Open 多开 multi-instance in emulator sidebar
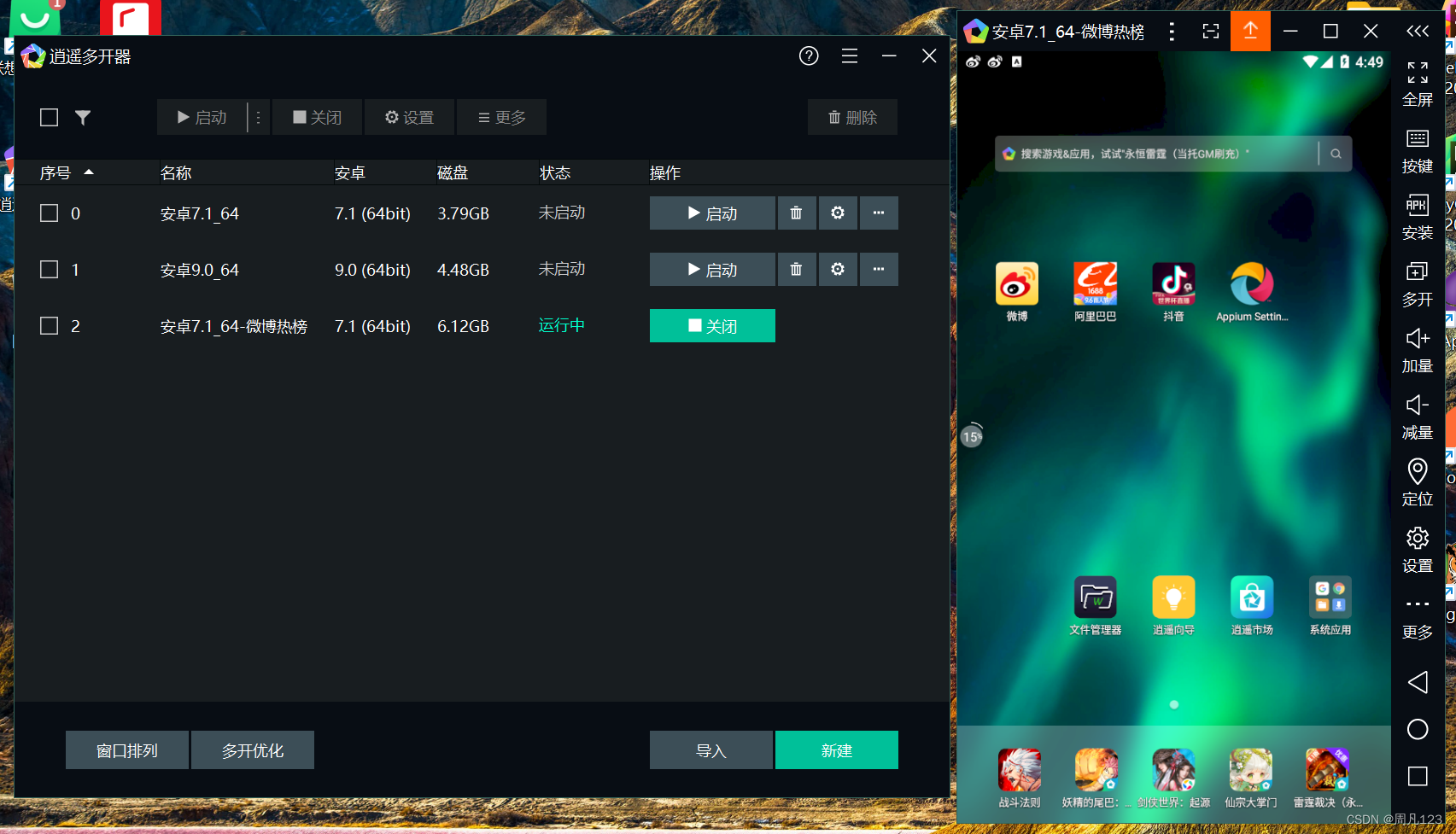This screenshot has height=834, width=1456. [x=1418, y=284]
